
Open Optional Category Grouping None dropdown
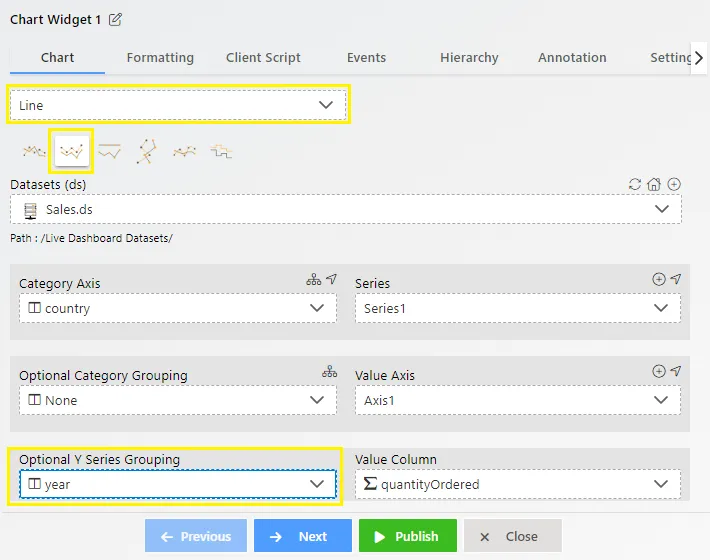[178, 400]
